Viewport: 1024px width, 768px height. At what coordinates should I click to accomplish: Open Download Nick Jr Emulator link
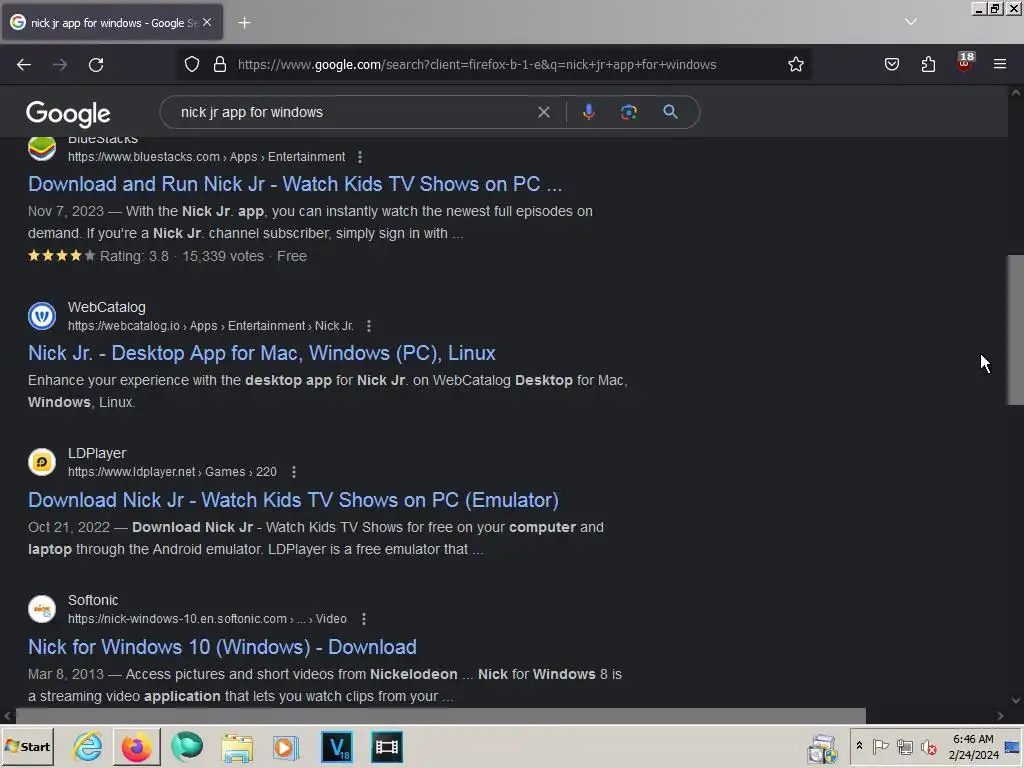point(293,500)
